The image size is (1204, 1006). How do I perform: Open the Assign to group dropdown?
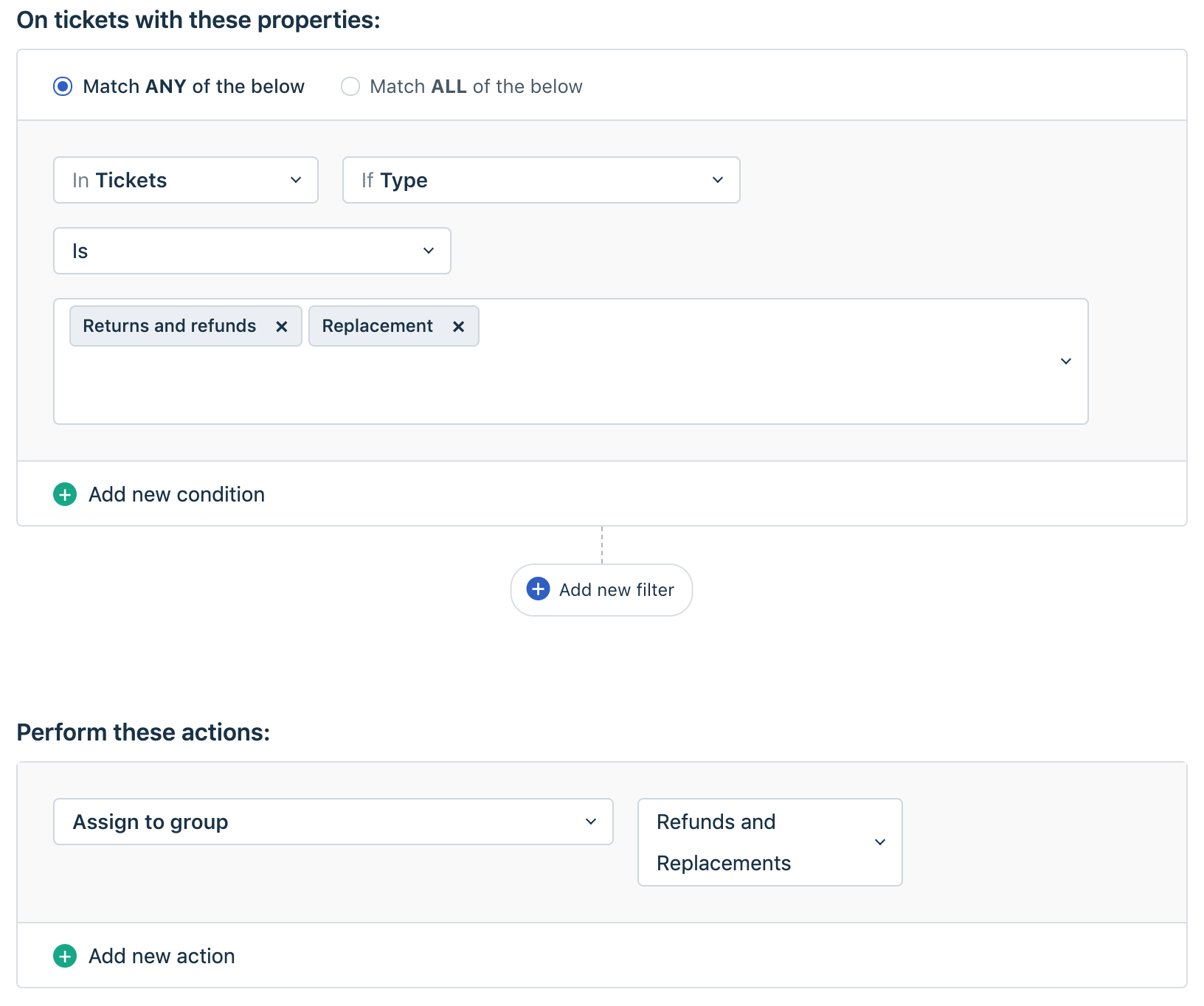coord(333,822)
